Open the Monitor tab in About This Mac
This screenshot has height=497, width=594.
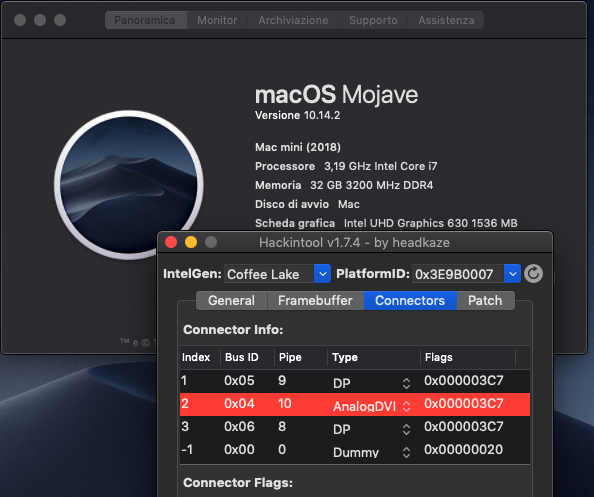[217, 20]
